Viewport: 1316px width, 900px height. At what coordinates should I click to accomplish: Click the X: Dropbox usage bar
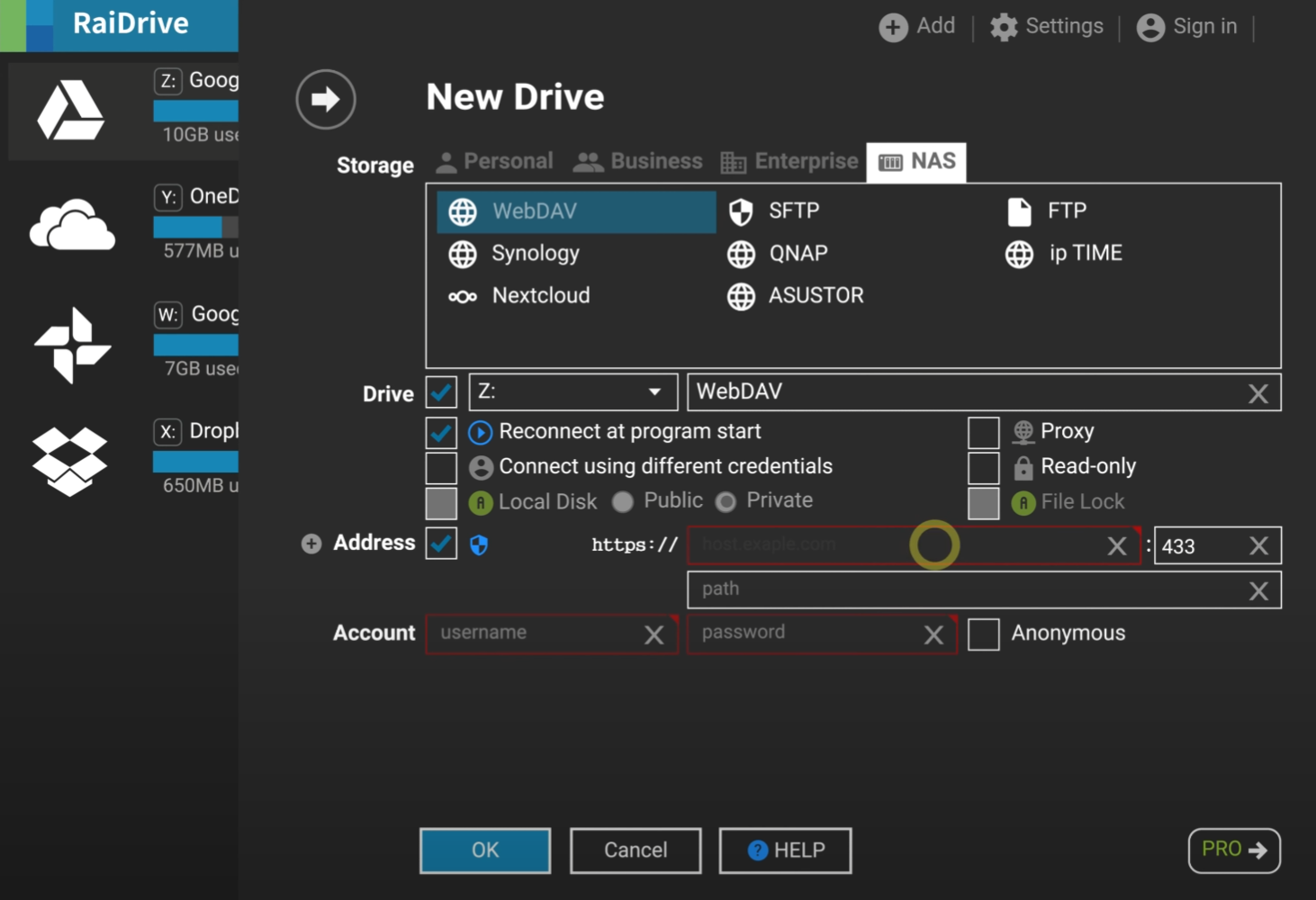tap(195, 462)
